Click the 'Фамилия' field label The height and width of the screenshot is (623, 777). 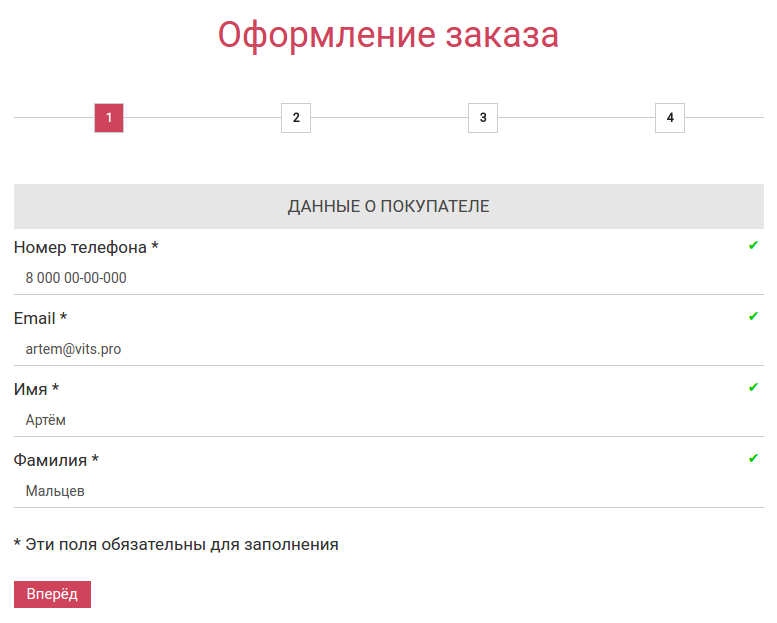(56, 460)
